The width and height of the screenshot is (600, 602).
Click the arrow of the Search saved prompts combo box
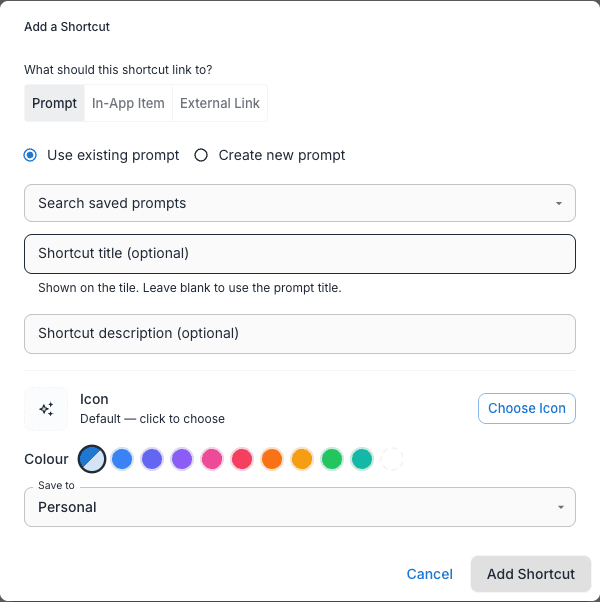point(559,203)
